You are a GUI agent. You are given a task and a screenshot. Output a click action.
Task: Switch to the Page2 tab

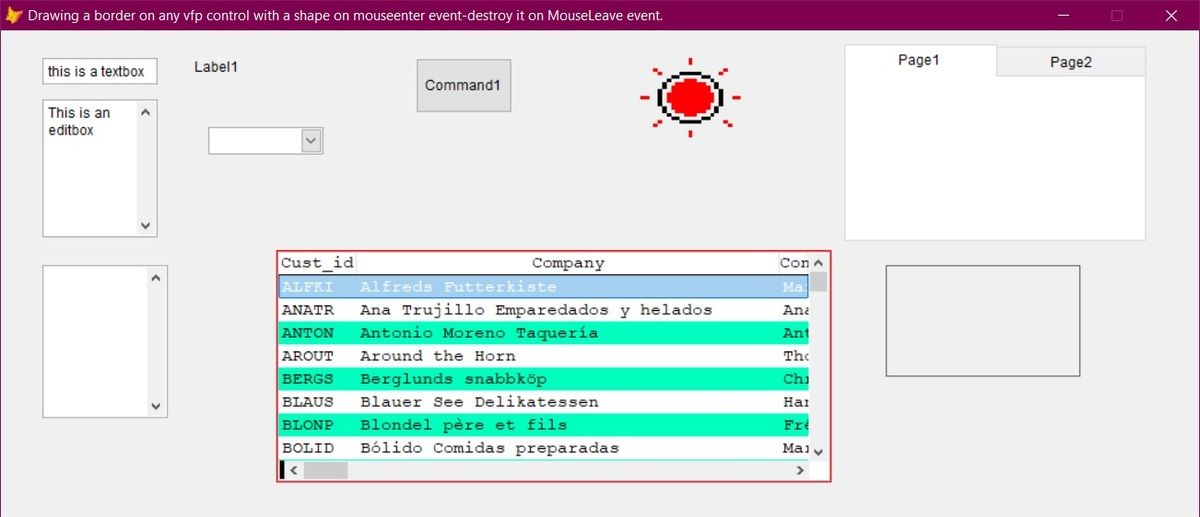click(1070, 62)
